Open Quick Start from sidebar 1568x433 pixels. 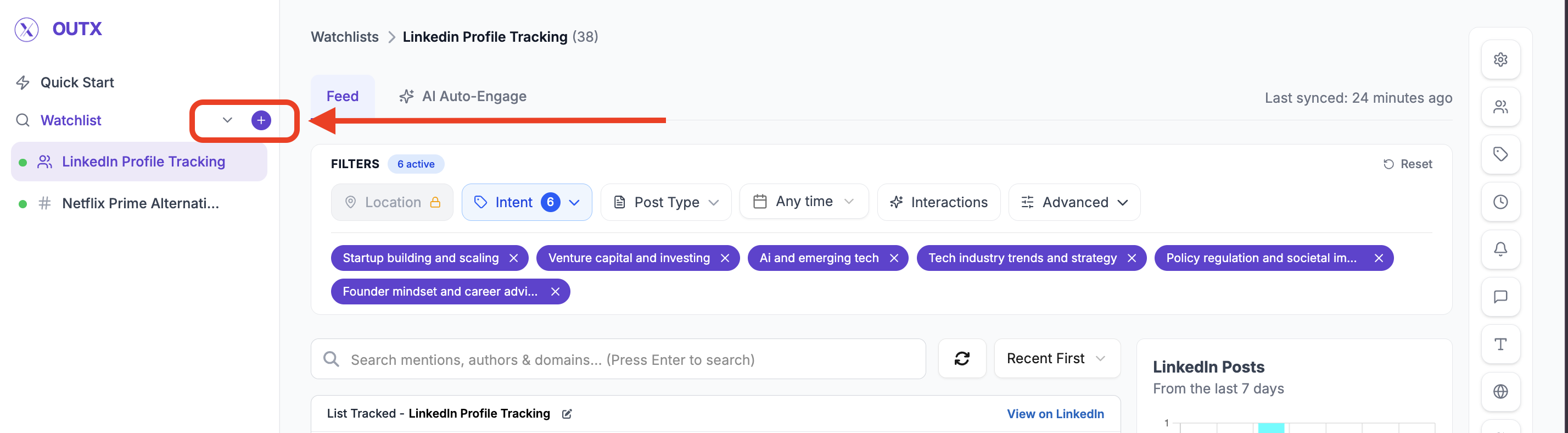(x=77, y=82)
